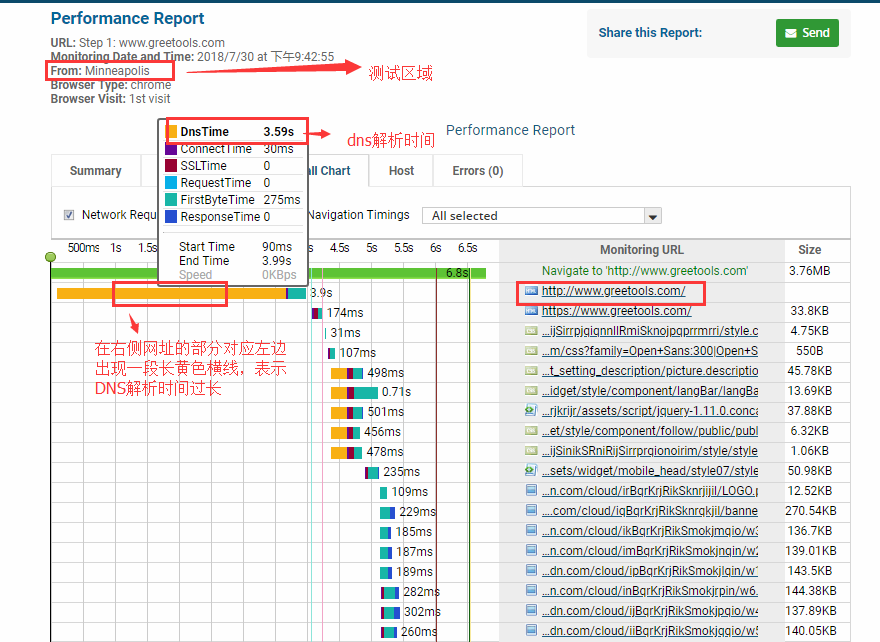This screenshot has height=642, width=880.
Task: Click the script icon beside mobile_head/style07 row
Action: click(x=531, y=471)
